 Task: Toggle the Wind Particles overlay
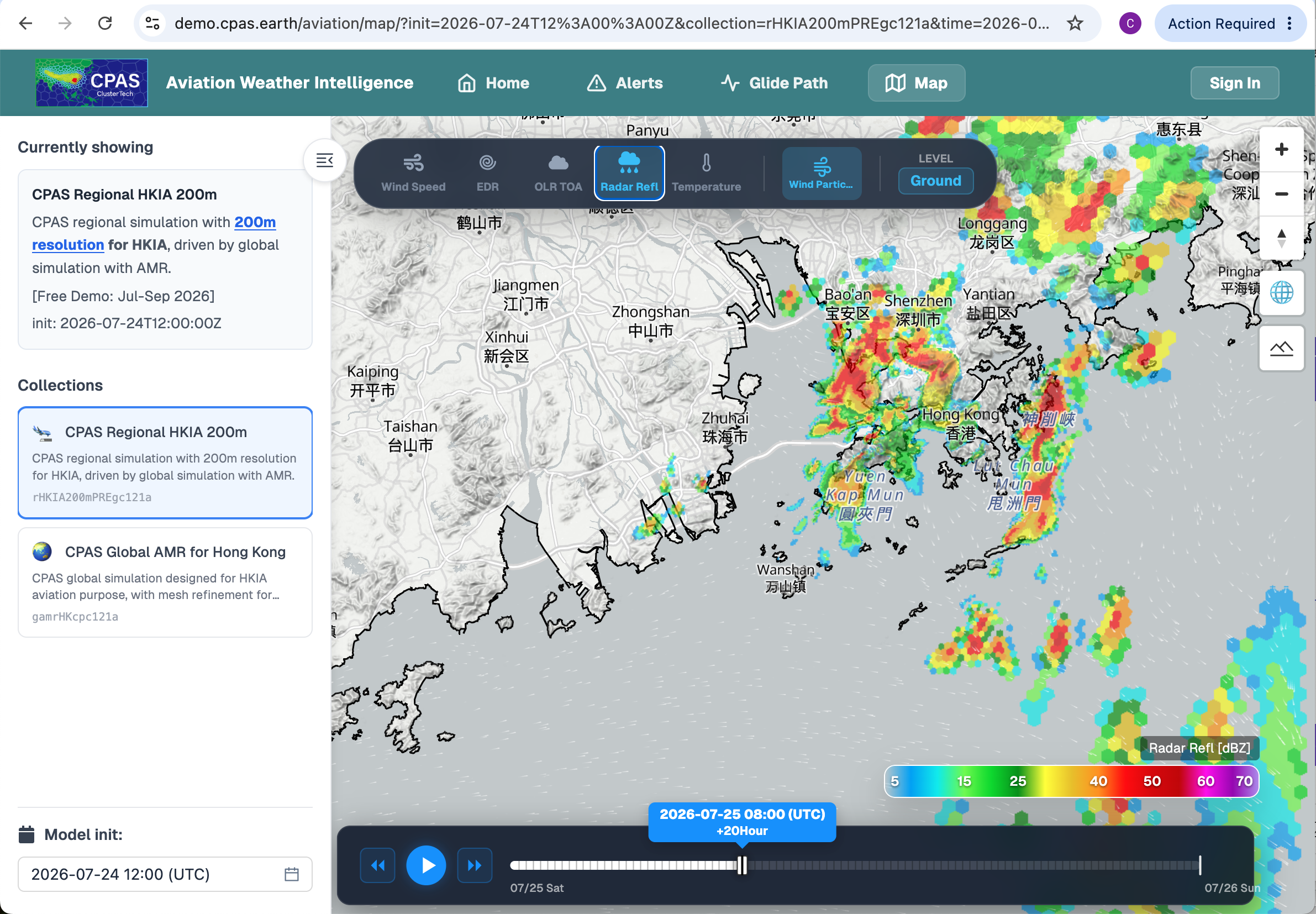click(822, 173)
